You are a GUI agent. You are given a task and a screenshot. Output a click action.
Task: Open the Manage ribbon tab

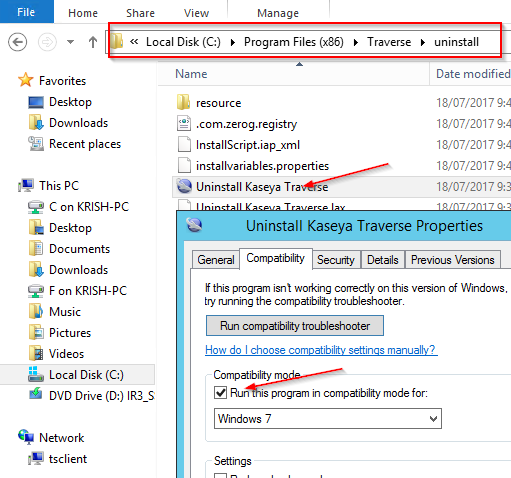(x=278, y=13)
